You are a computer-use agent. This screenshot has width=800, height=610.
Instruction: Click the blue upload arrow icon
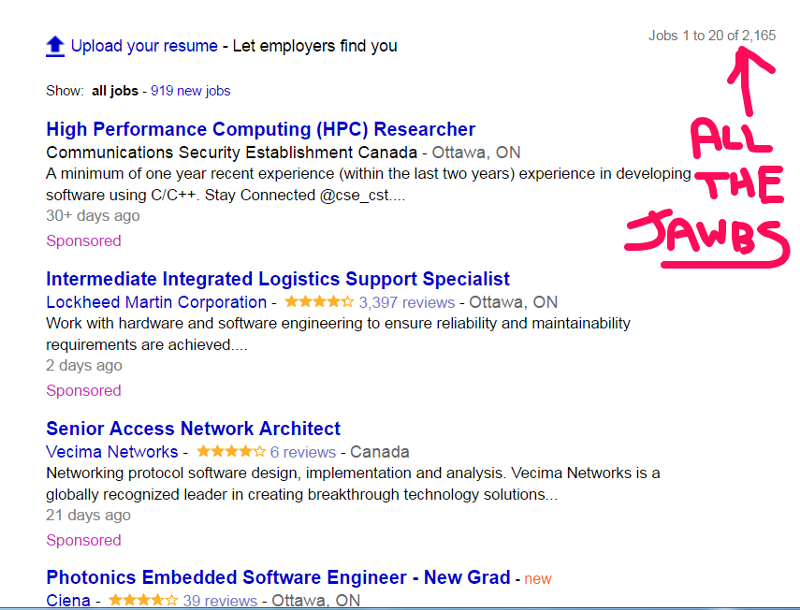point(55,46)
